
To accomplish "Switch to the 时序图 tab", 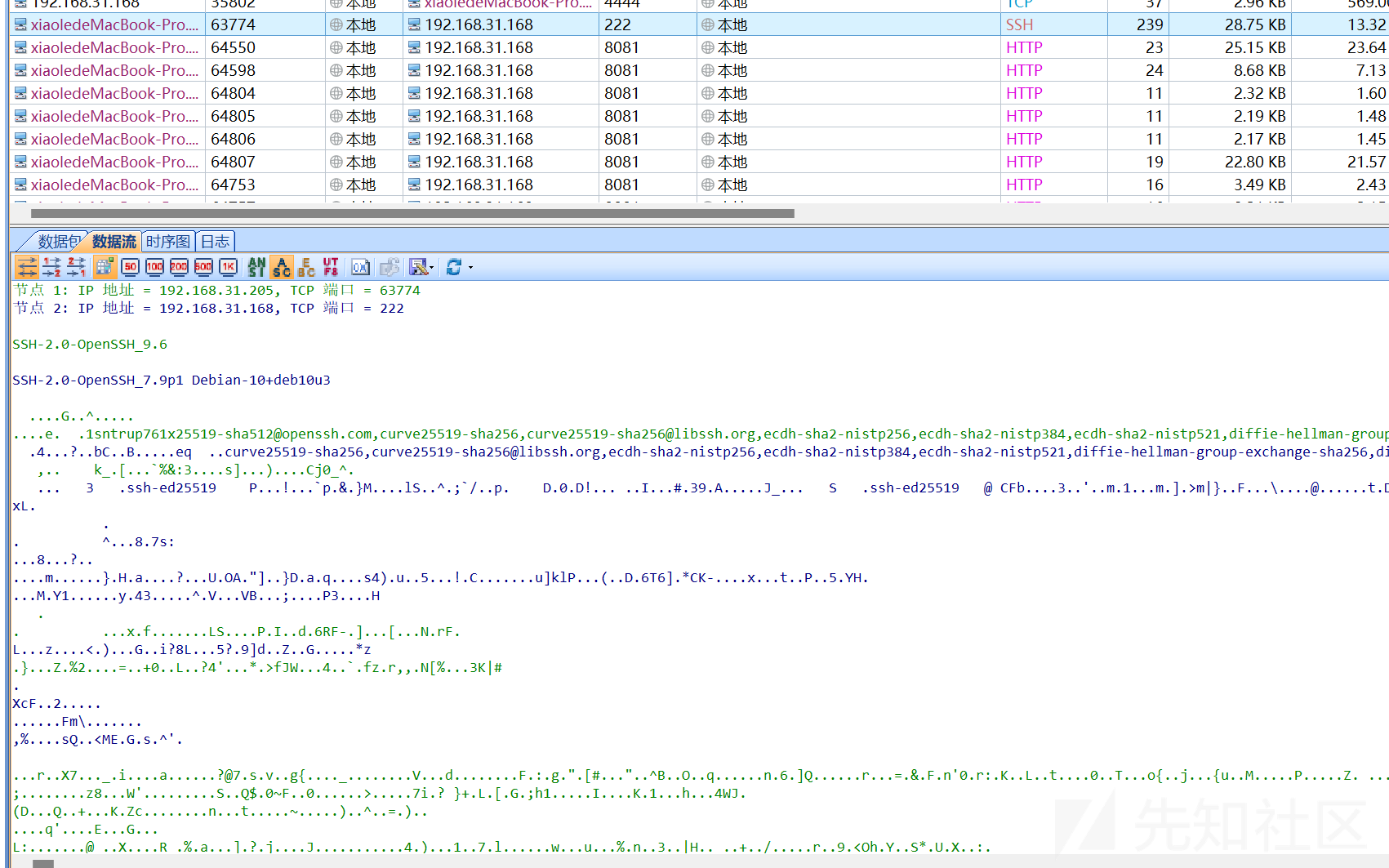I will pos(168,242).
